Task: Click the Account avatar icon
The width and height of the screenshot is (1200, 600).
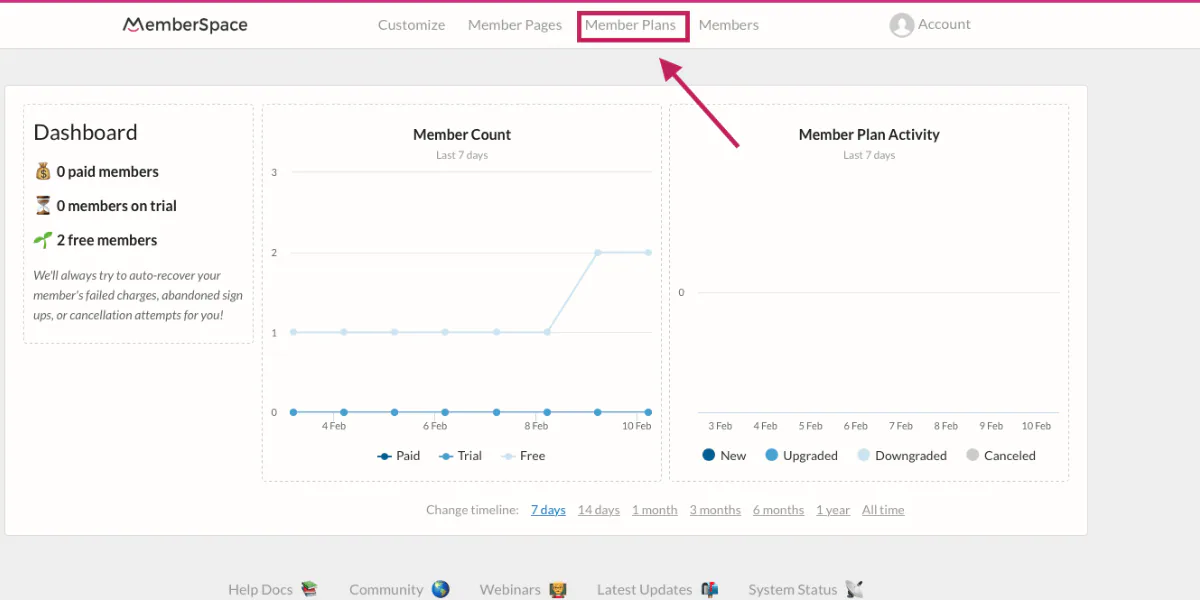Action: click(902, 25)
